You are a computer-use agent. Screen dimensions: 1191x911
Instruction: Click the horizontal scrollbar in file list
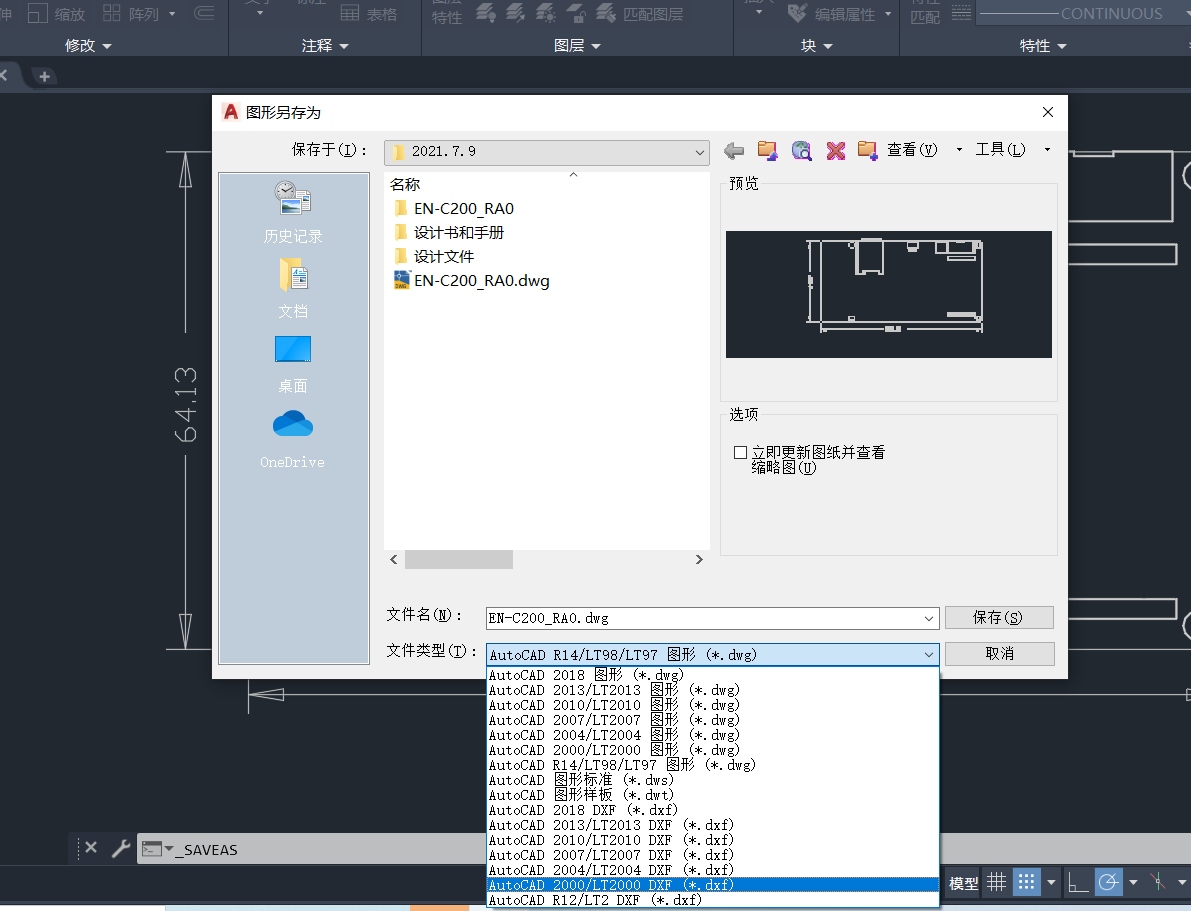(x=459, y=560)
